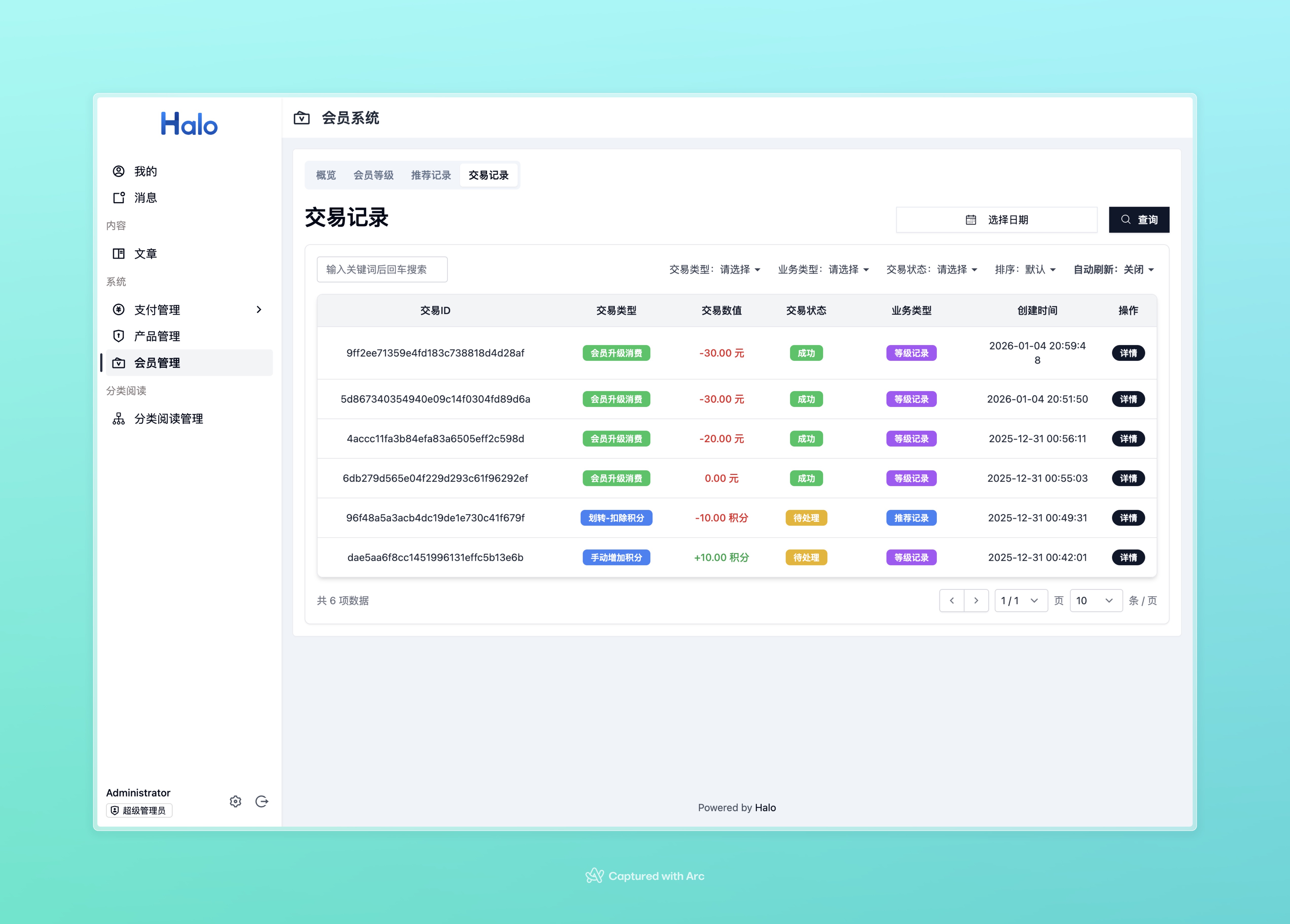Image resolution: width=1290 pixels, height=924 pixels.
Task: Click the keyword search input field
Action: [x=382, y=269]
